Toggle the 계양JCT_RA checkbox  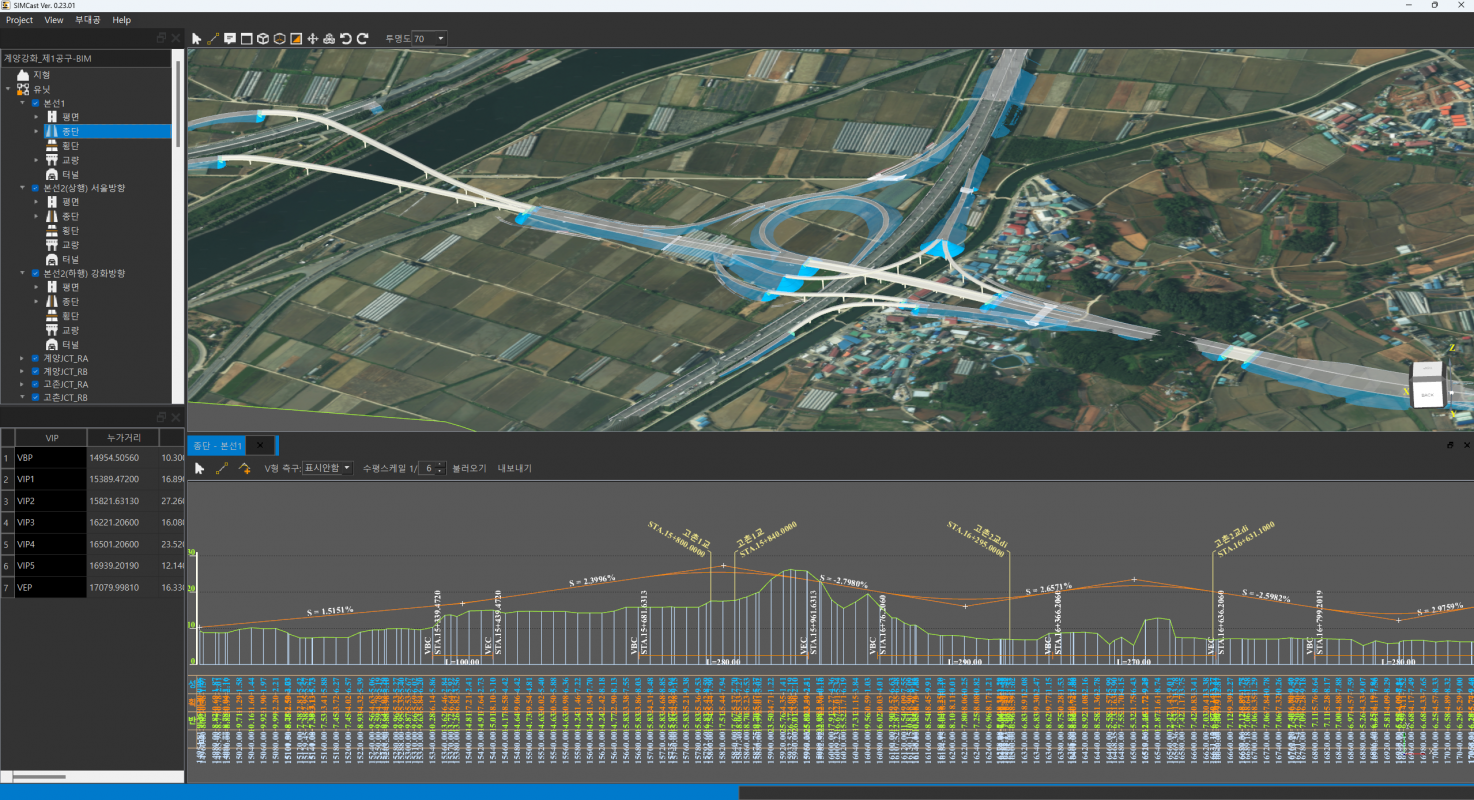coord(36,358)
